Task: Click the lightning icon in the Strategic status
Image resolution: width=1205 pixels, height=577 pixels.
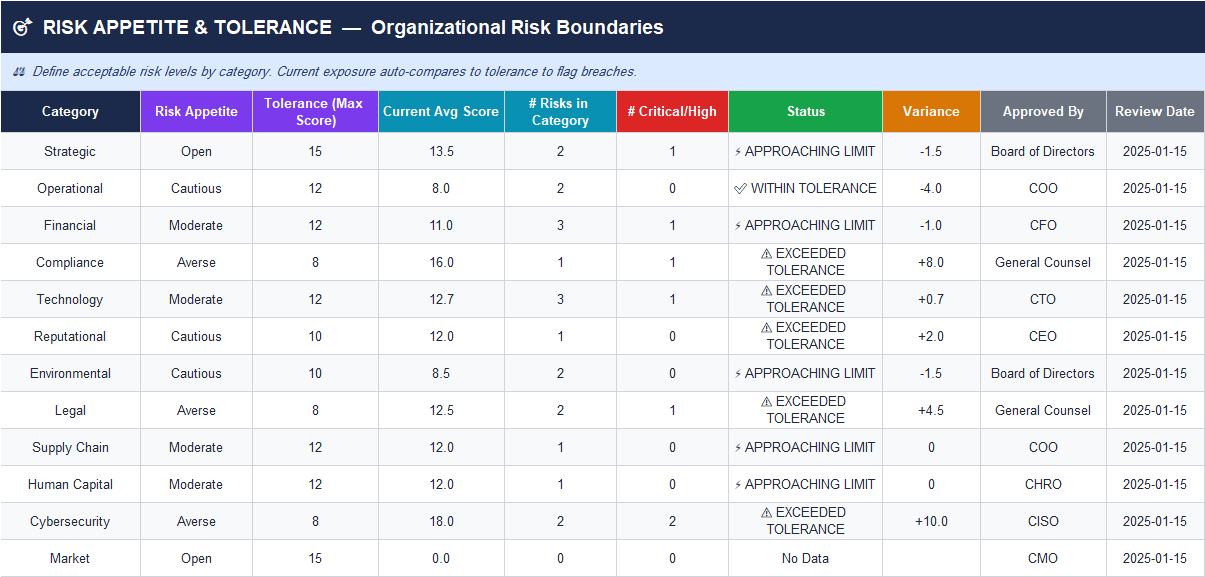Action: (738, 152)
